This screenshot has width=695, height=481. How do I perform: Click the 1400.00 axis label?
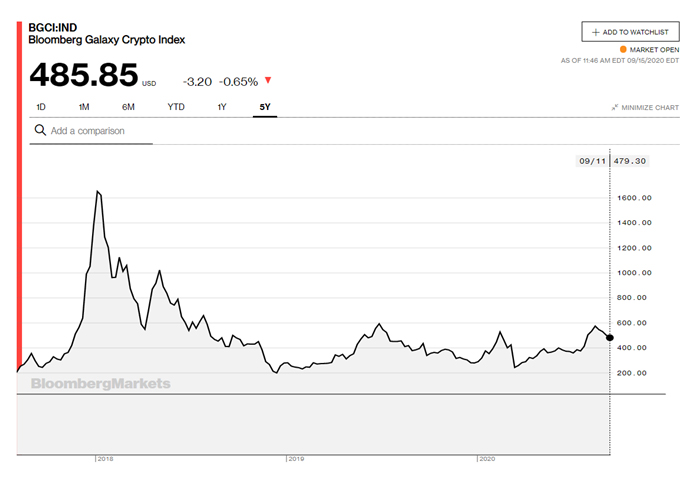click(x=634, y=223)
